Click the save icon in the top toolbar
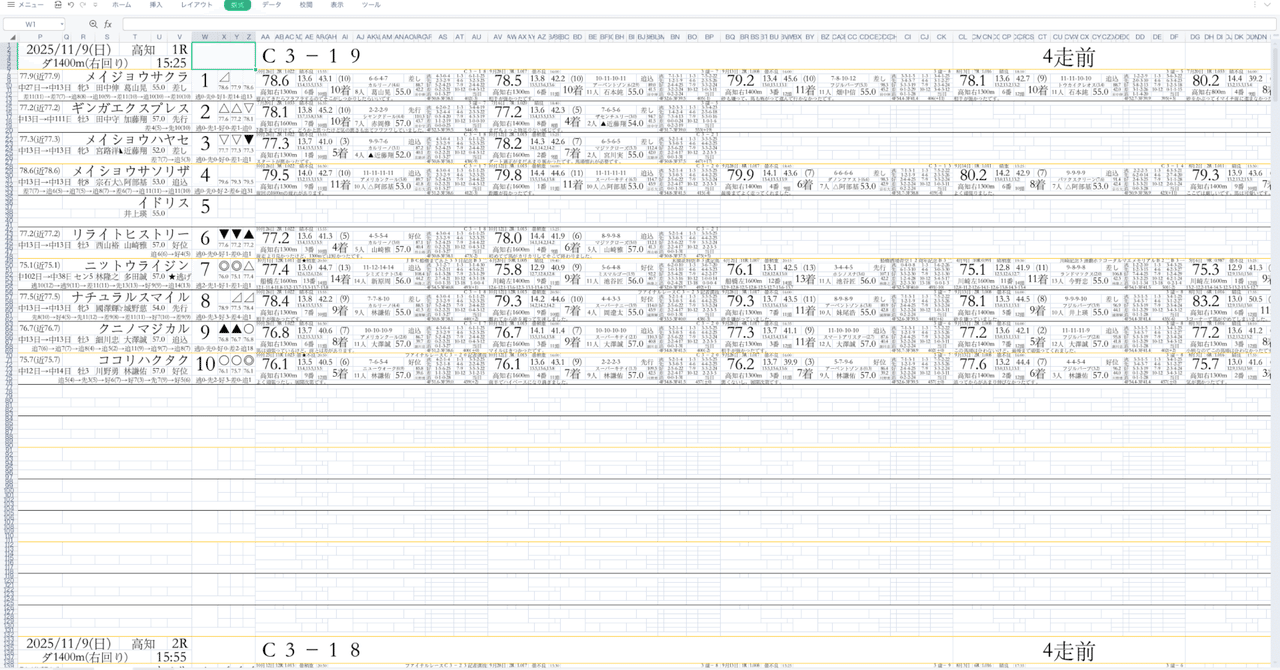The width and height of the screenshot is (1280, 670). (56, 5)
